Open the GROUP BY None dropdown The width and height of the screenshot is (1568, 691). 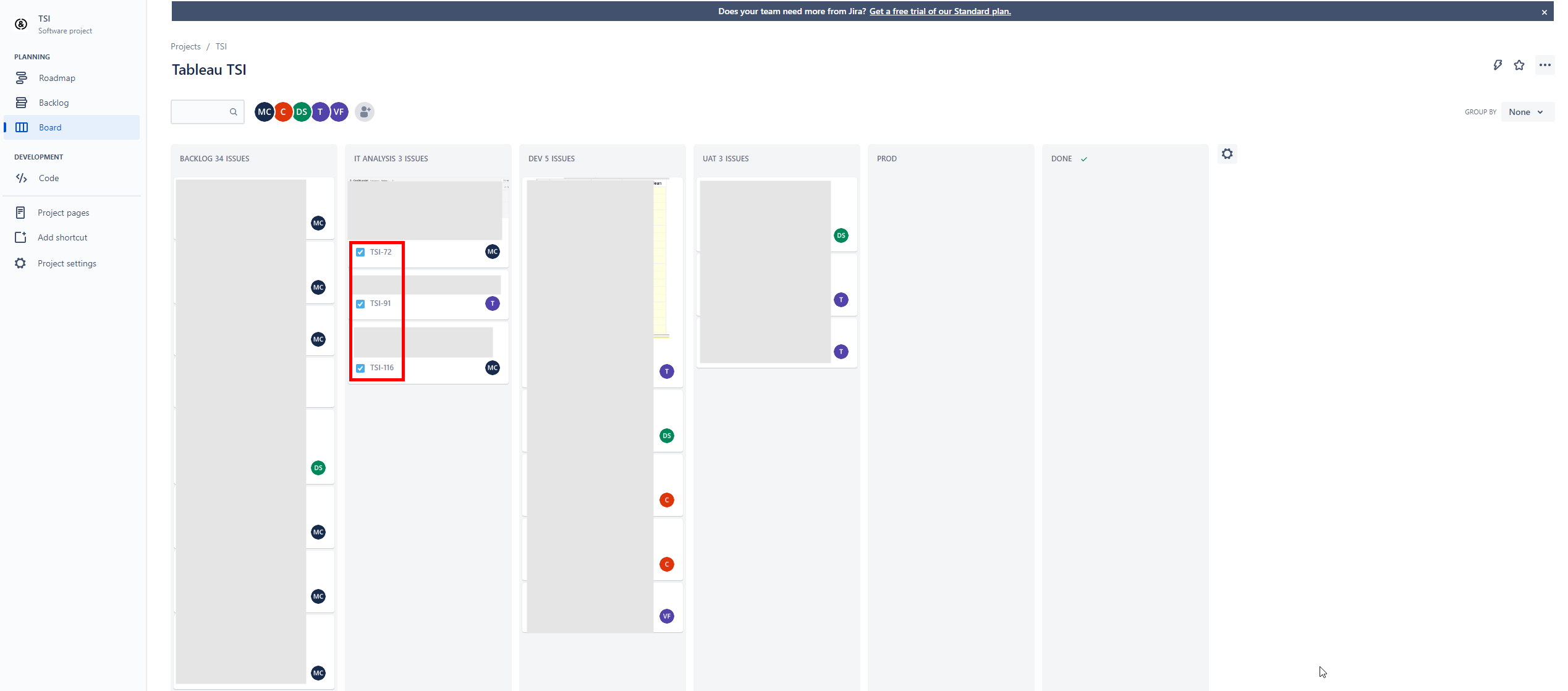1527,112
